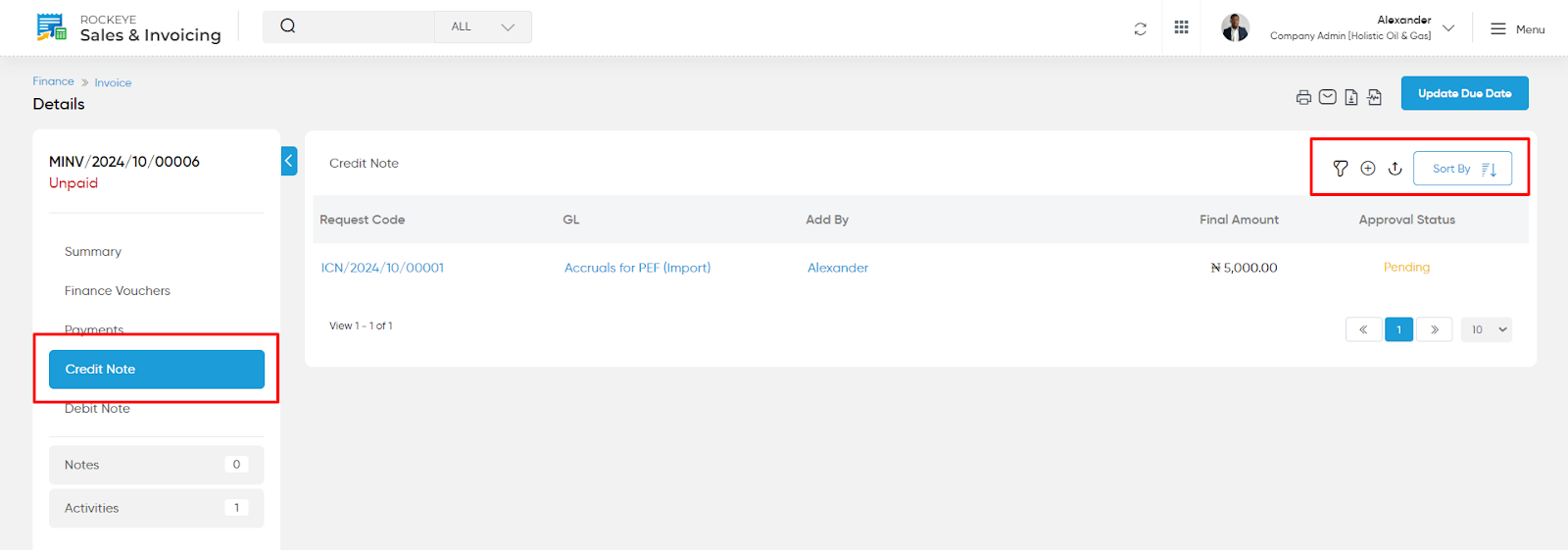Click the print icon
Image resolution: width=1568 pixels, height=550 pixels.
click(1303, 97)
